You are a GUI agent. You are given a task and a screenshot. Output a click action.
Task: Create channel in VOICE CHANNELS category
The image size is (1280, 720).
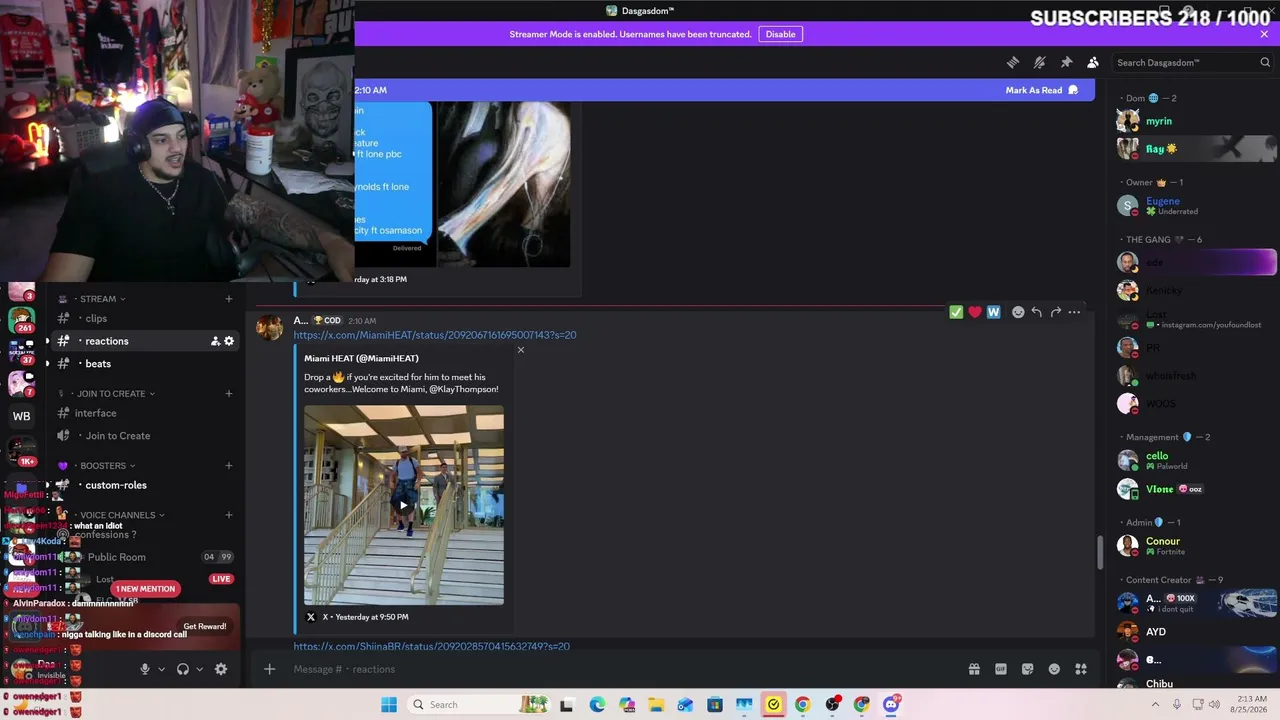pyautogui.click(x=228, y=515)
